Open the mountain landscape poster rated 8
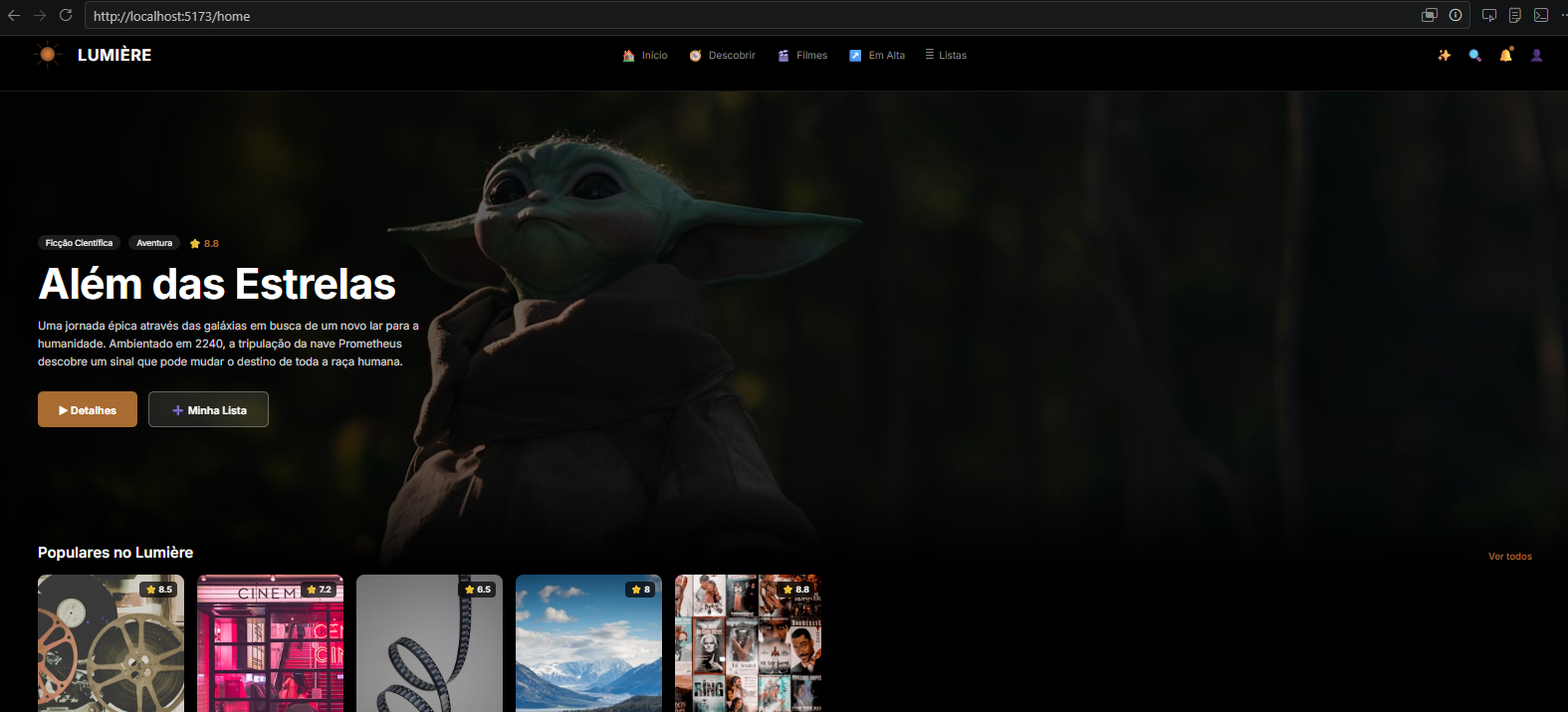1568x712 pixels. pyautogui.click(x=588, y=643)
